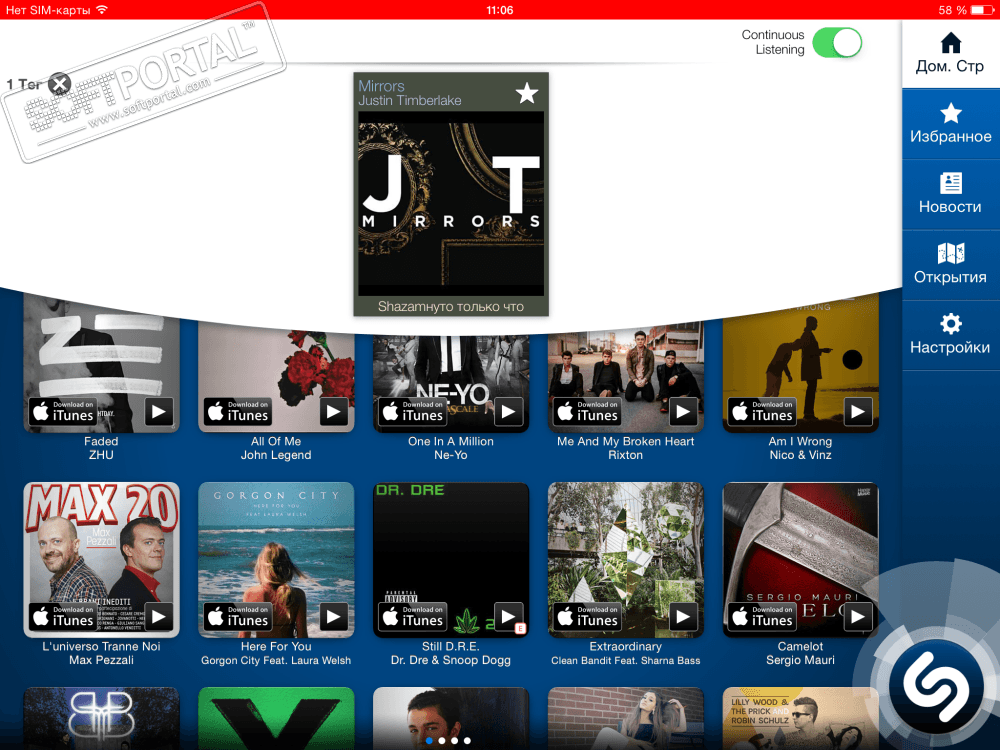Play preview of Me And My Broken Heart
The image size is (1000, 750).
point(683,411)
